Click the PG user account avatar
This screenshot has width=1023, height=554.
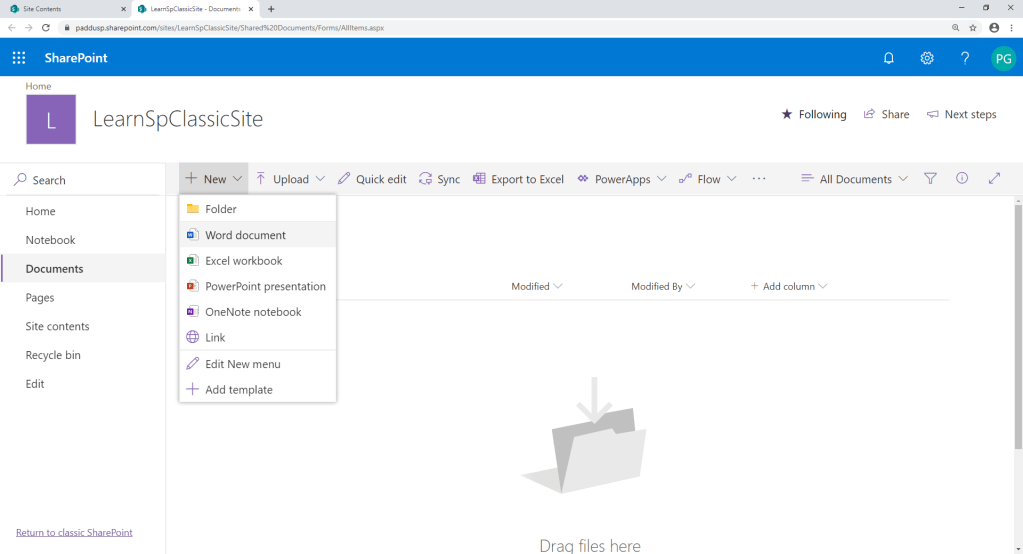pos(1002,58)
